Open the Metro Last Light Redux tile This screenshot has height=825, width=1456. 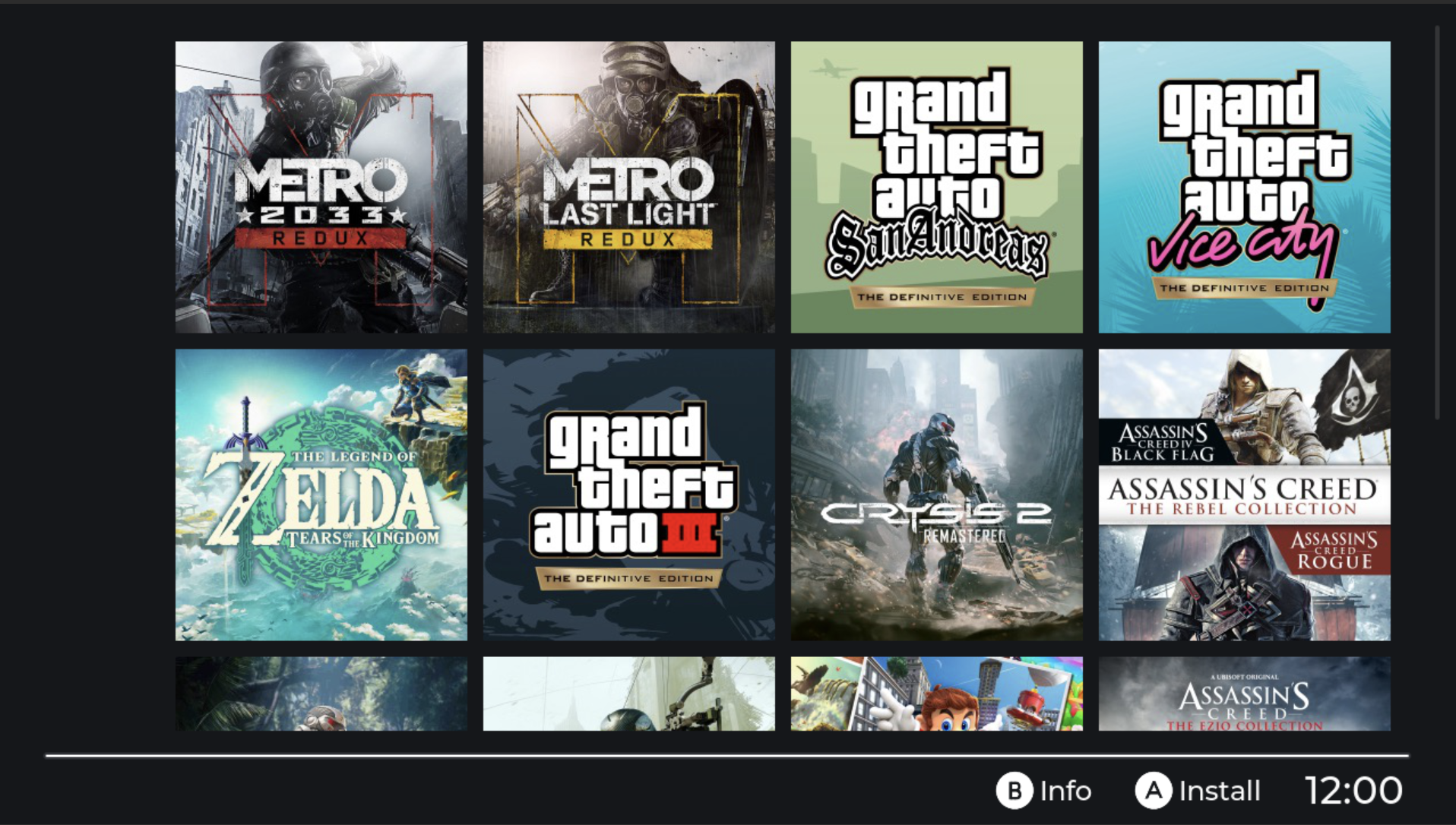pyautogui.click(x=629, y=187)
